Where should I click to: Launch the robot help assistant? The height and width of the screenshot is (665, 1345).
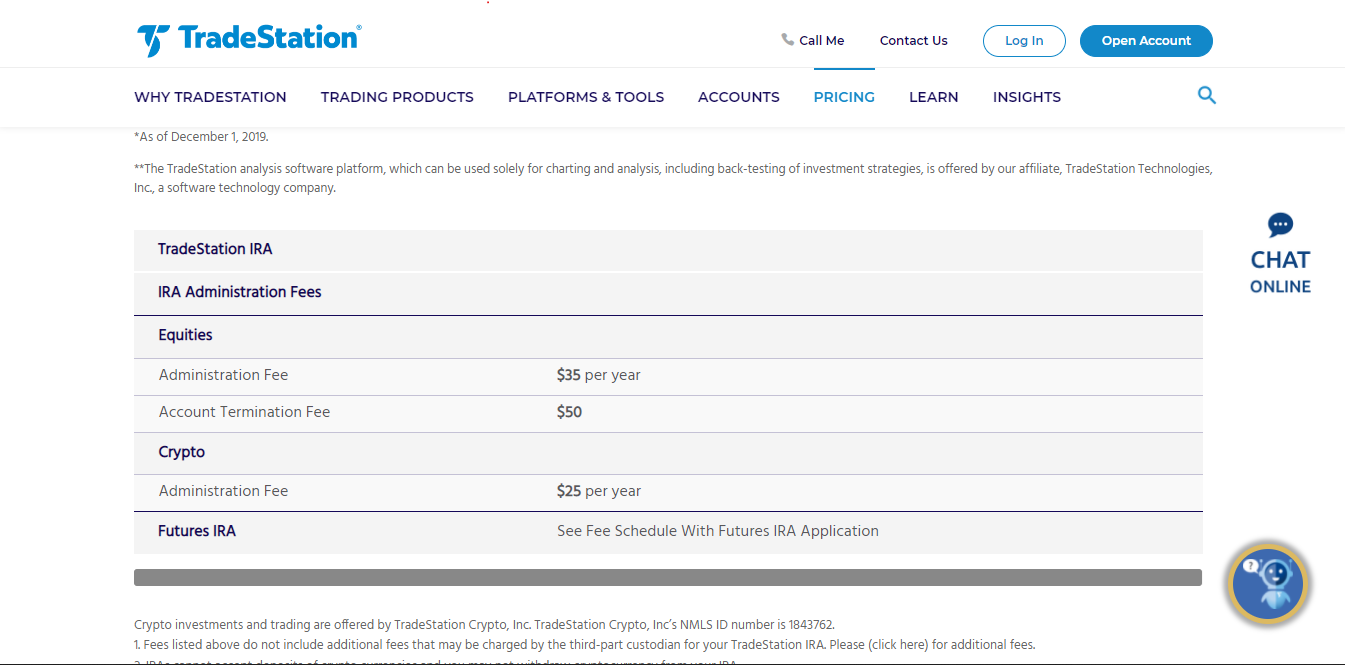tap(1270, 584)
